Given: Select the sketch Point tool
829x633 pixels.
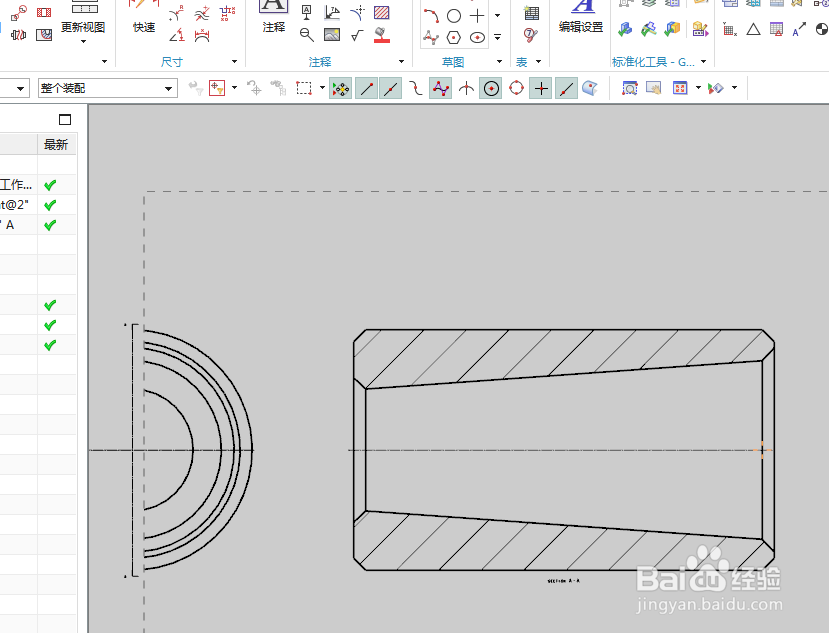Looking at the screenshot, I should pyautogui.click(x=477, y=16).
